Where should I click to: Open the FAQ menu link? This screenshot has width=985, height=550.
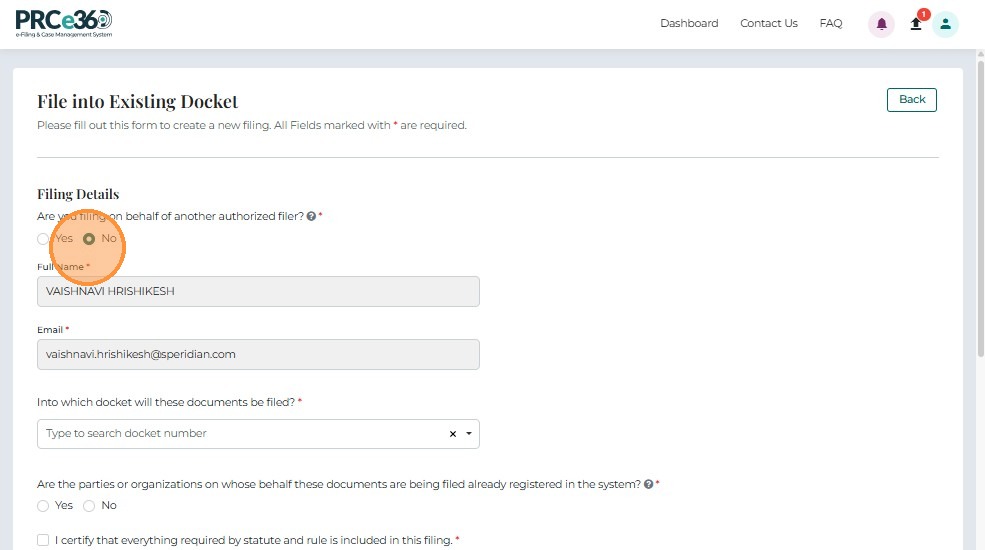click(x=830, y=23)
